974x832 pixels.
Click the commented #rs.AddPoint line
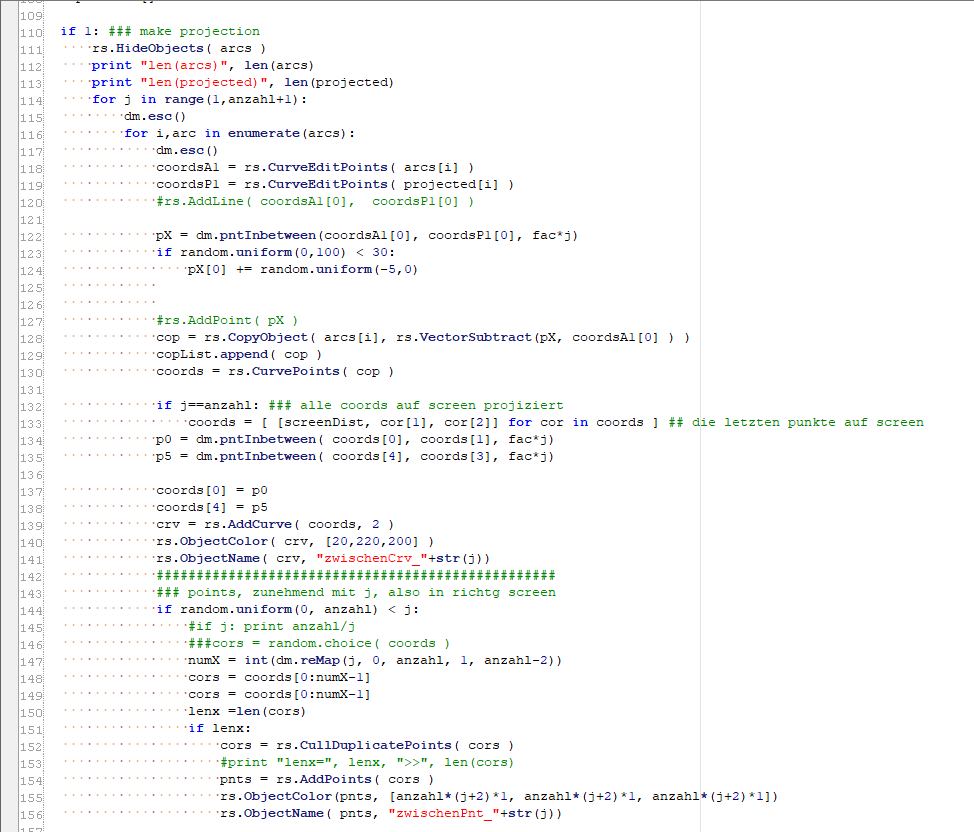226,320
